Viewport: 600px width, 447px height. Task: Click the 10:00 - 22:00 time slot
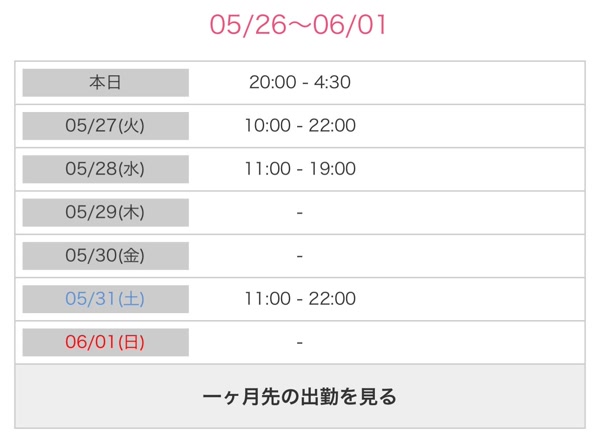click(300, 126)
